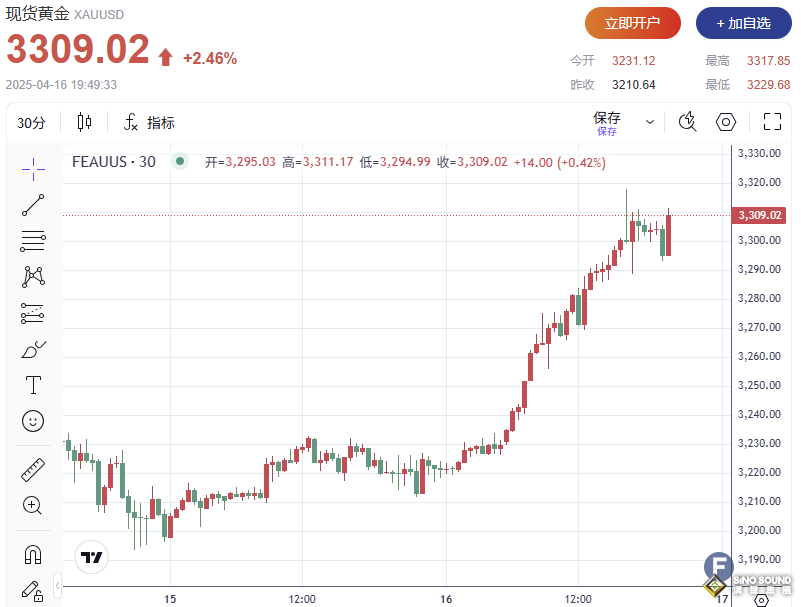
Task: Open the candle chart style selector
Action: tap(84, 122)
